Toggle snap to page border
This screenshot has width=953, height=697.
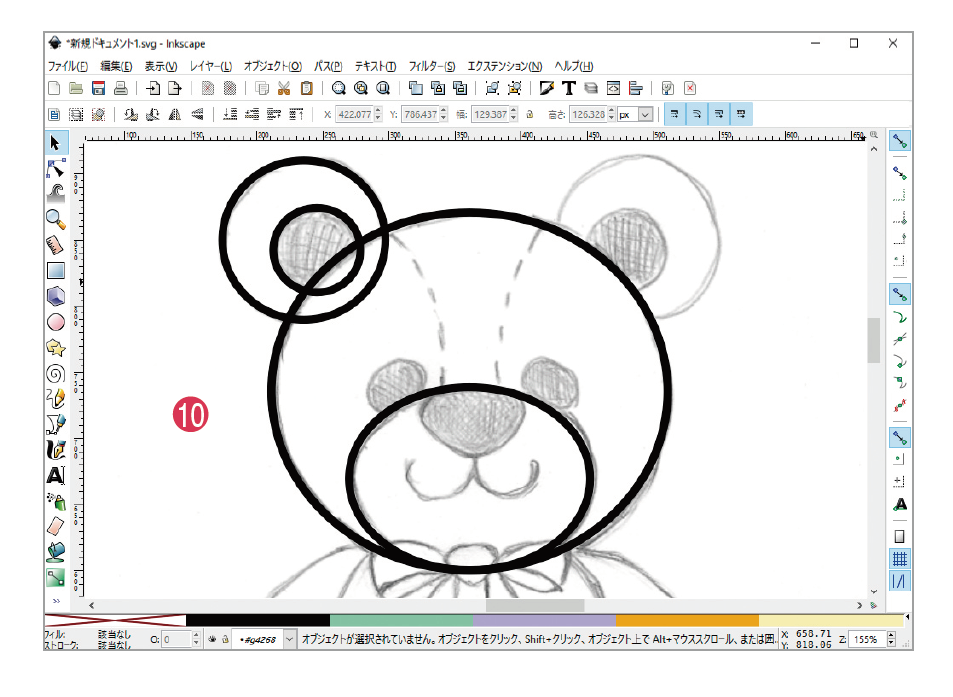(x=900, y=537)
